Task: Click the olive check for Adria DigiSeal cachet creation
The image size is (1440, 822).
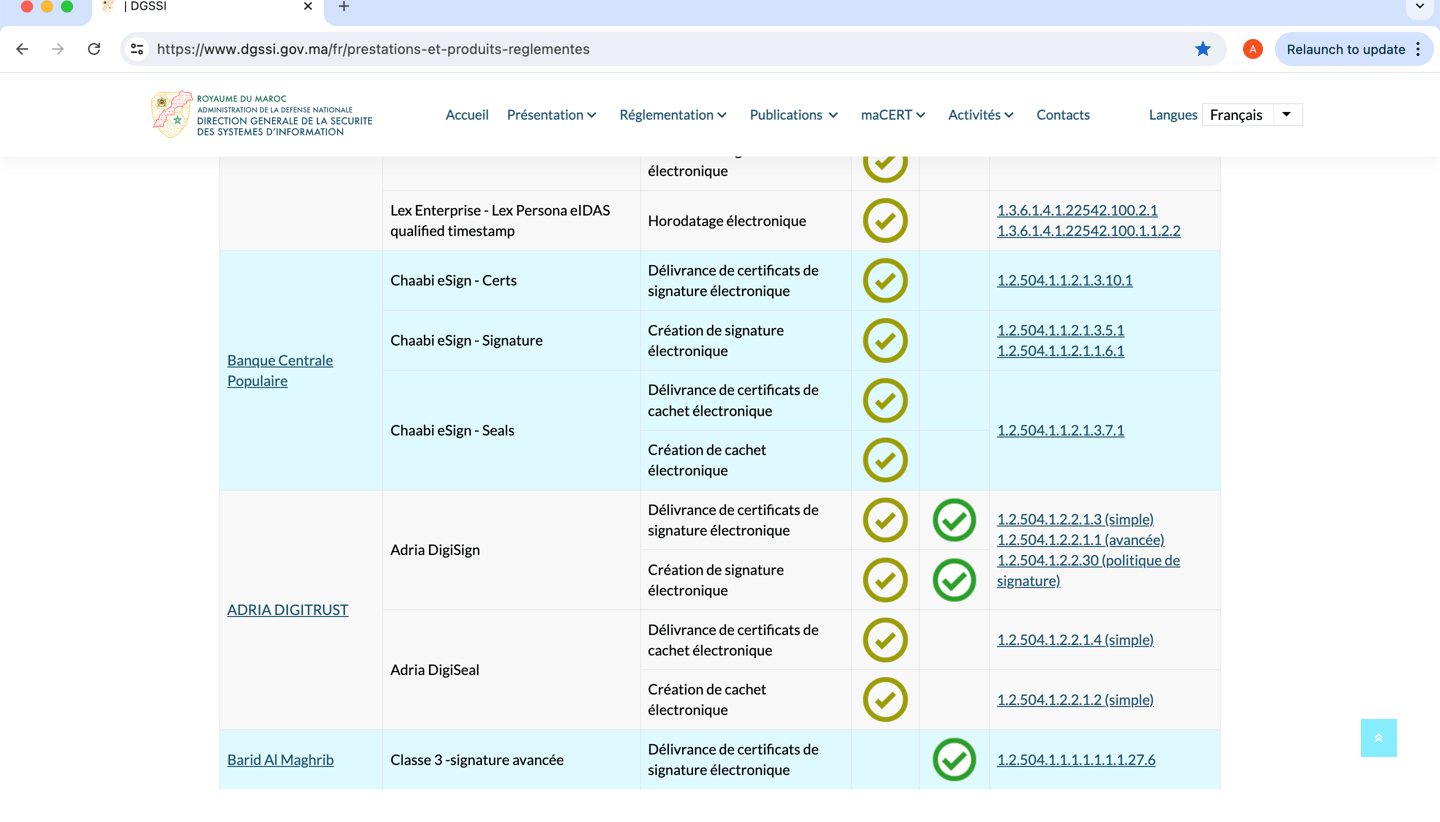Action: point(885,700)
